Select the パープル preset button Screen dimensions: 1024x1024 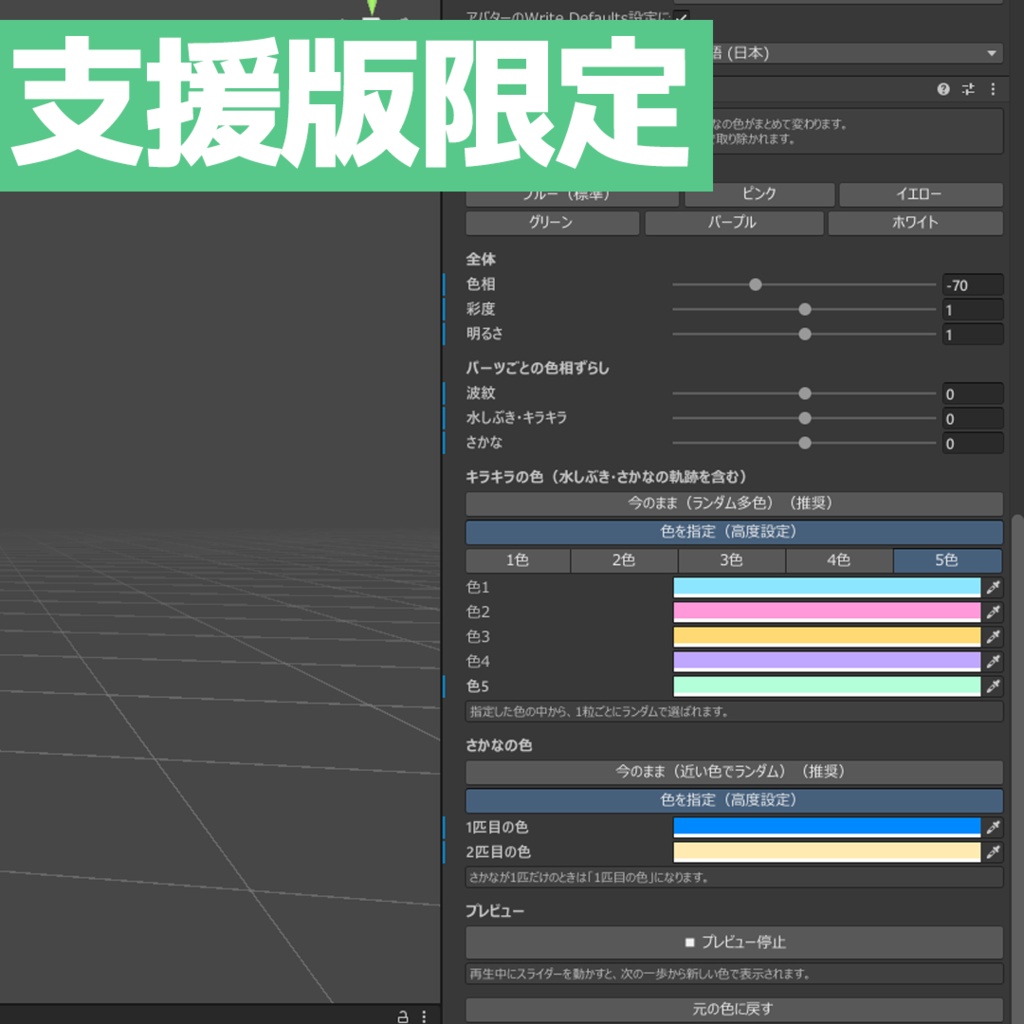(734, 223)
